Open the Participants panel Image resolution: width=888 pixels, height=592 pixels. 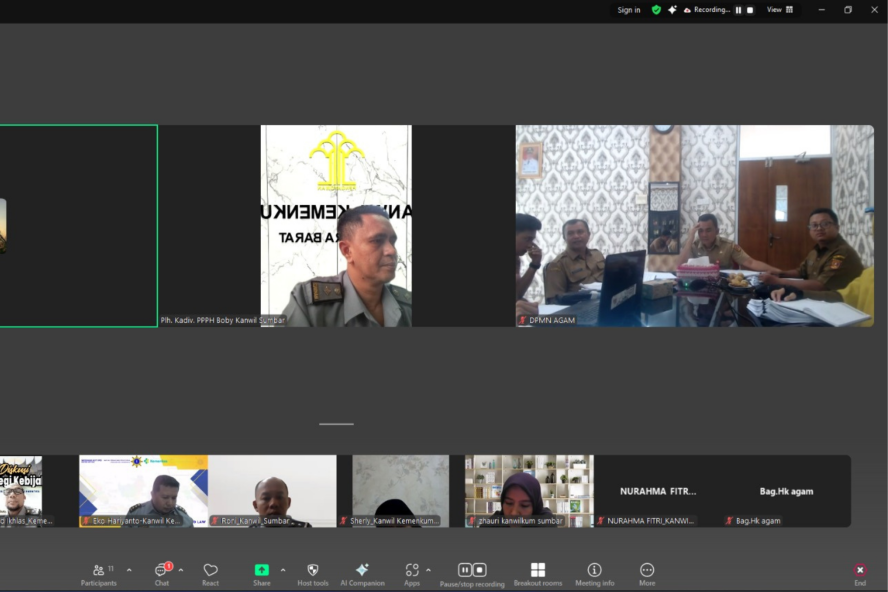tap(98, 574)
